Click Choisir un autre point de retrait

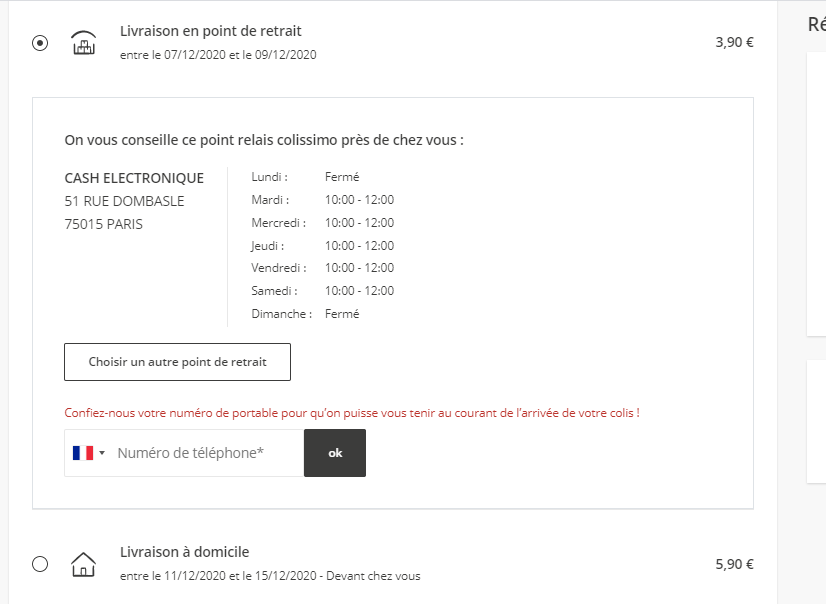178,362
